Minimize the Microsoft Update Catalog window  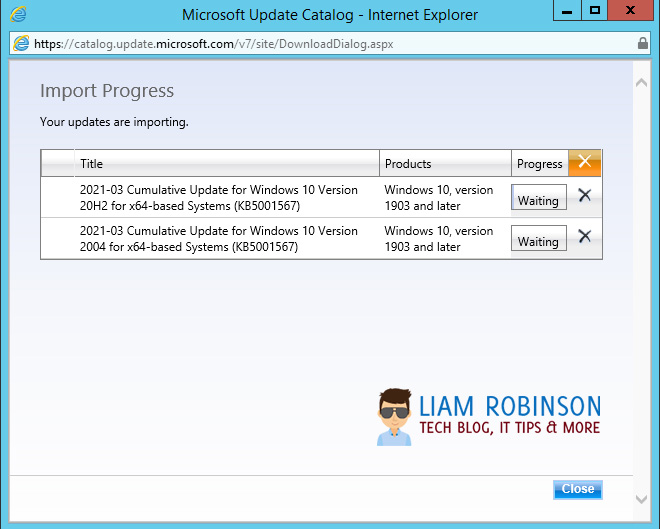tap(567, 10)
